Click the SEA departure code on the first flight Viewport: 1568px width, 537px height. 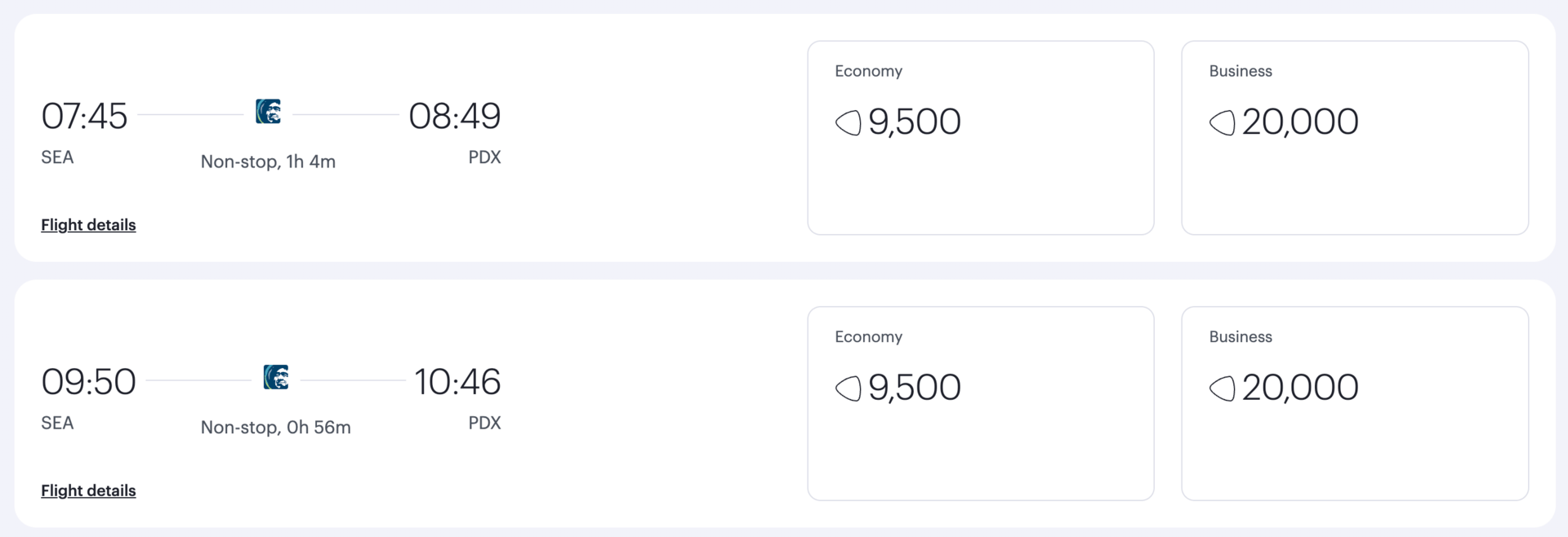pyautogui.click(x=57, y=157)
